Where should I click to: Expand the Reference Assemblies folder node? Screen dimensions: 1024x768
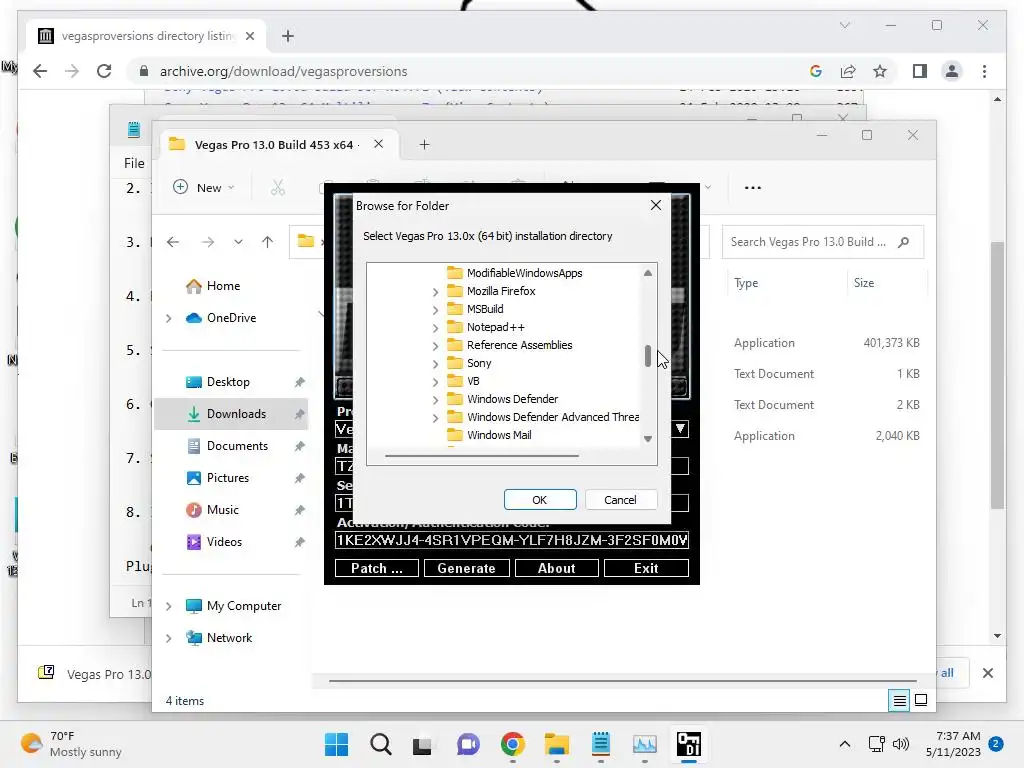436,345
